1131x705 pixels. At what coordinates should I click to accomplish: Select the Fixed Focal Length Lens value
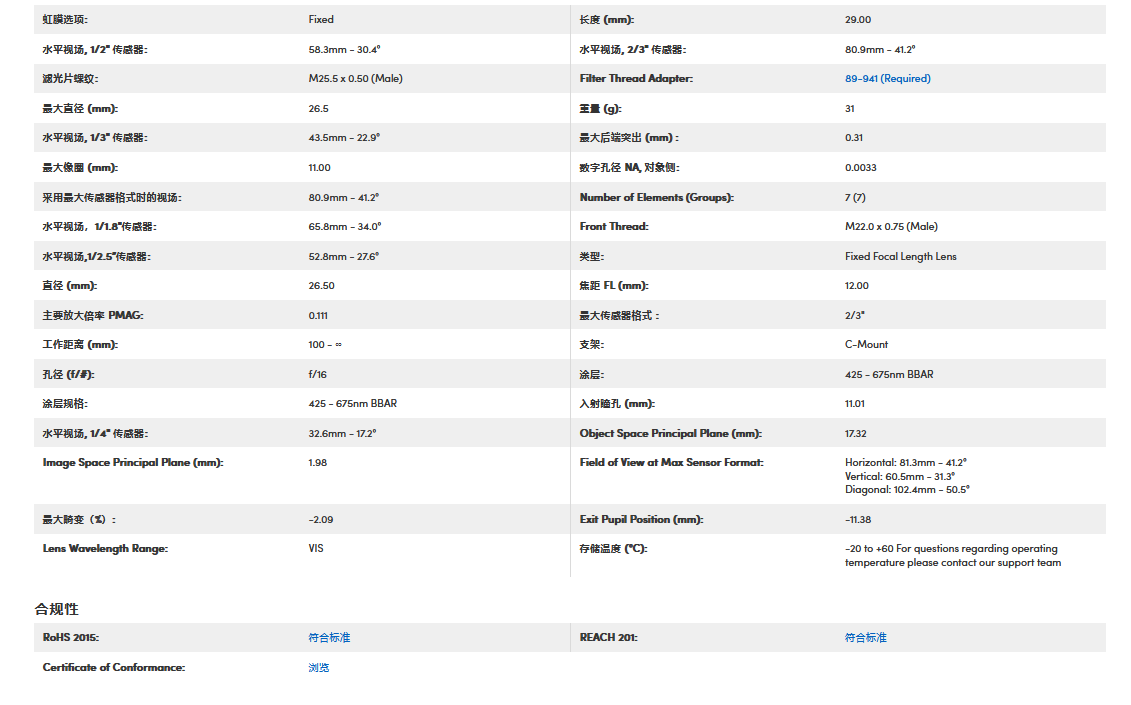click(900, 257)
